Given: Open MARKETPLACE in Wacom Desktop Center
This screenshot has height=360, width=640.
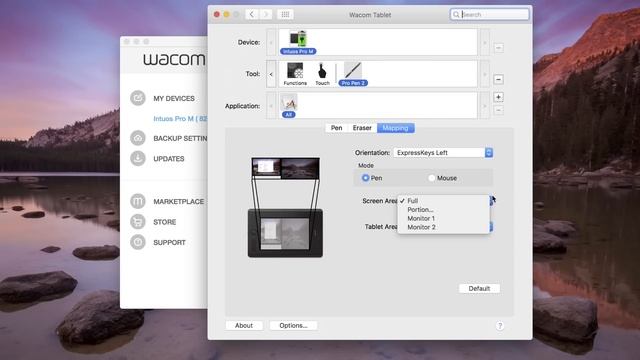Looking at the screenshot, I should coord(178,202).
